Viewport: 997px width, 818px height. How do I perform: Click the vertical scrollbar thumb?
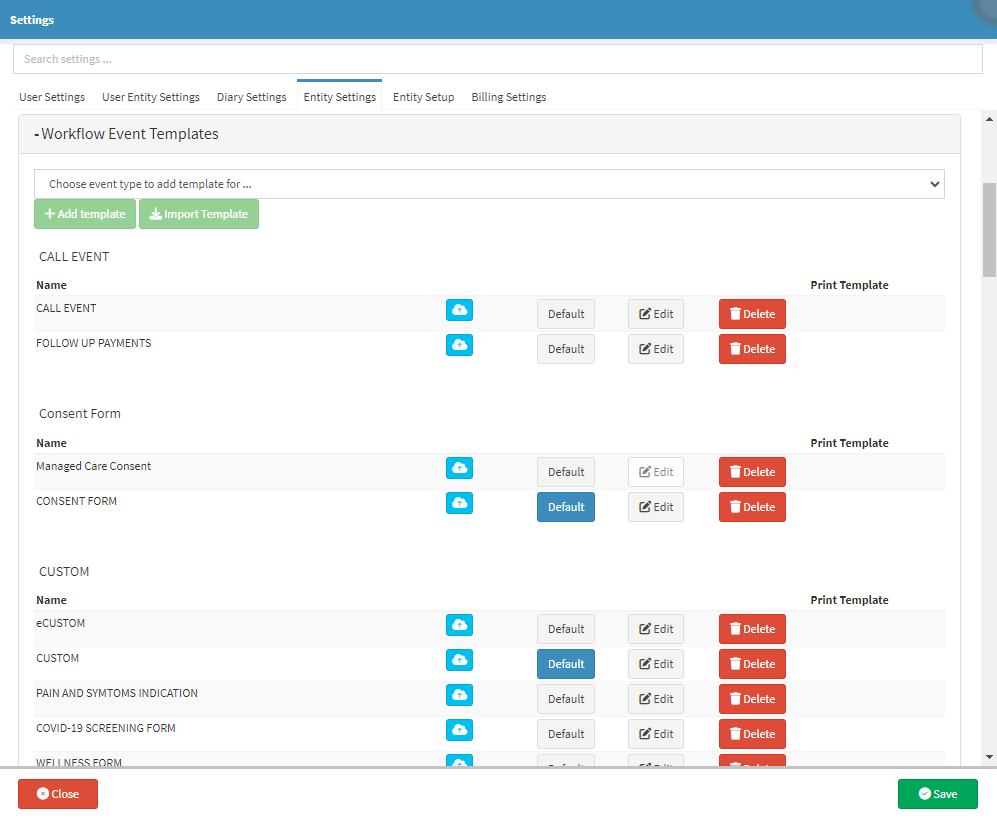[989, 229]
